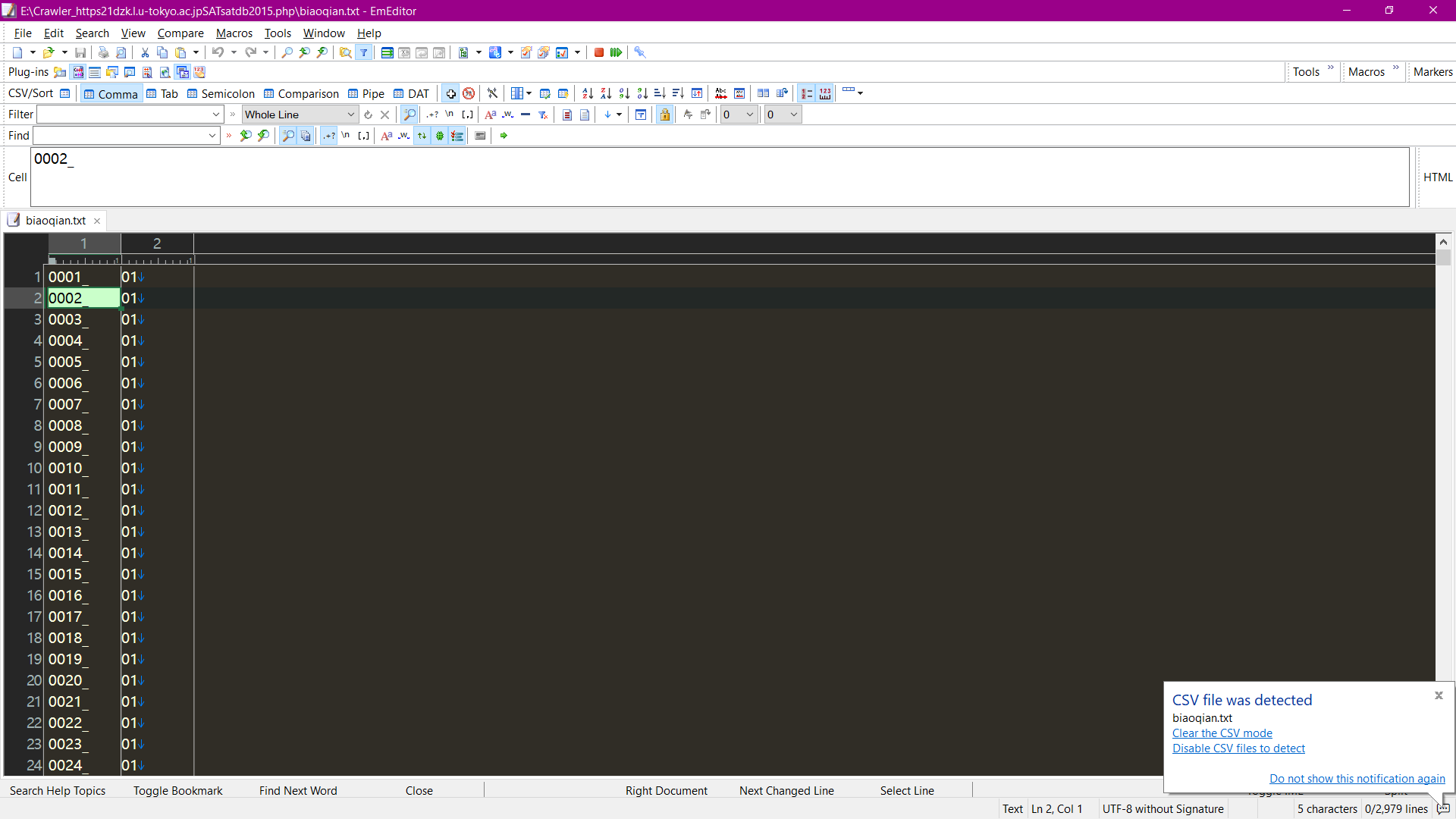
Task: Expand the Find text history dropdown
Action: (x=212, y=136)
